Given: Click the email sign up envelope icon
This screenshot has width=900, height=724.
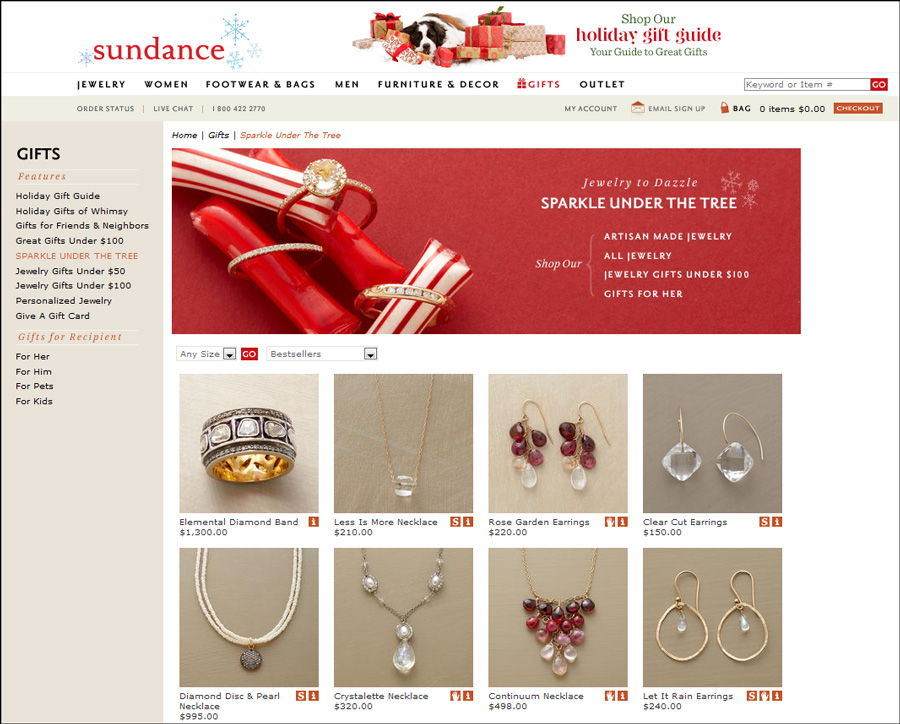Looking at the screenshot, I should click(x=637, y=107).
